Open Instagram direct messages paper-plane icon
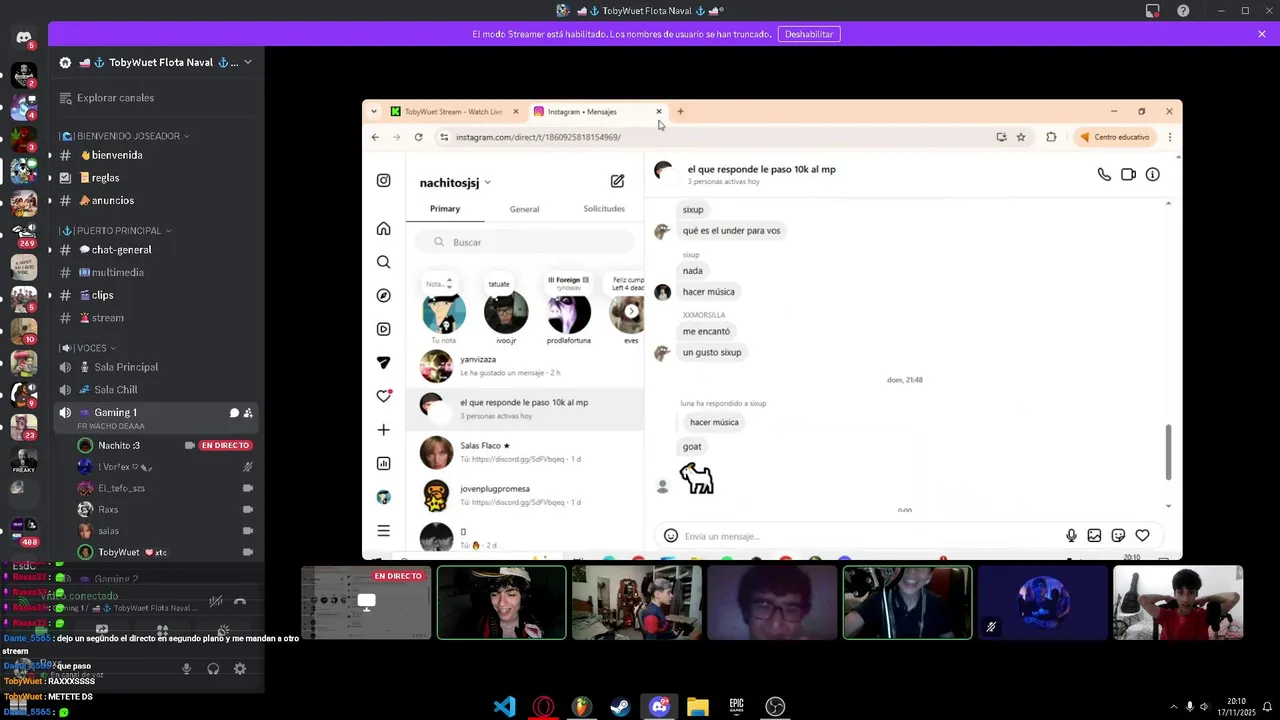The height and width of the screenshot is (720, 1280). [x=383, y=363]
